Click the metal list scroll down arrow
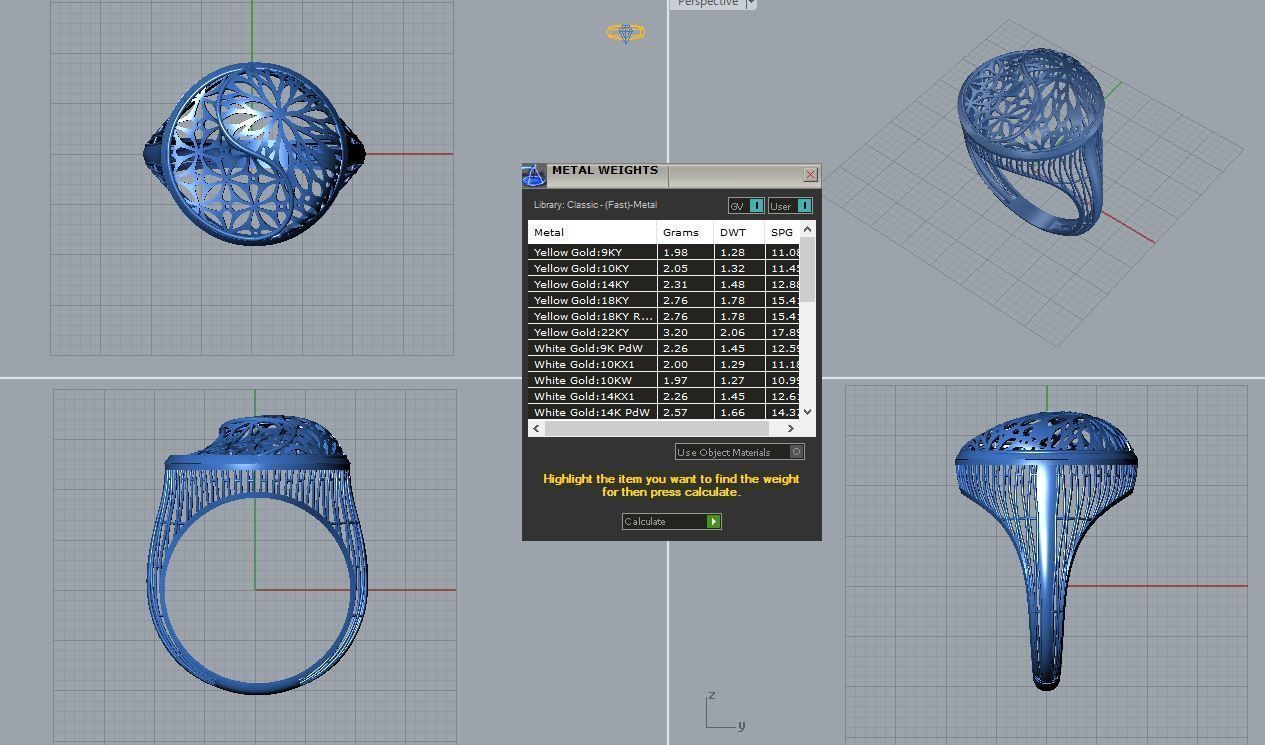Viewport: 1265px width, 745px height. [808, 411]
